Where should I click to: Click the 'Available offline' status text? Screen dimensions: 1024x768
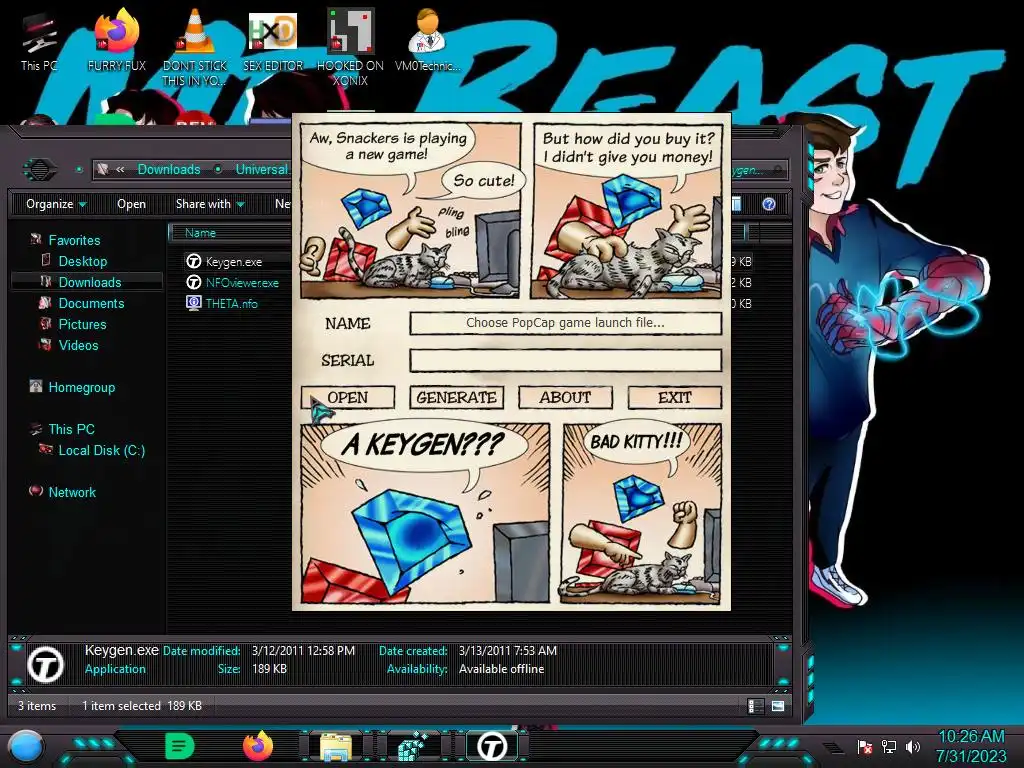(501, 669)
